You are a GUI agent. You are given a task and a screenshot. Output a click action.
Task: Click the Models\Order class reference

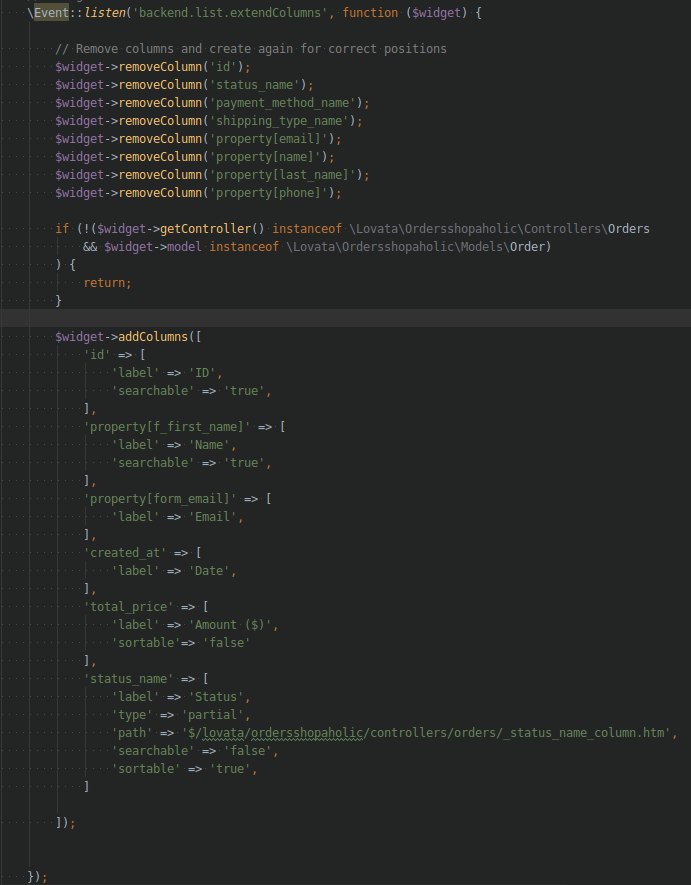point(416,247)
